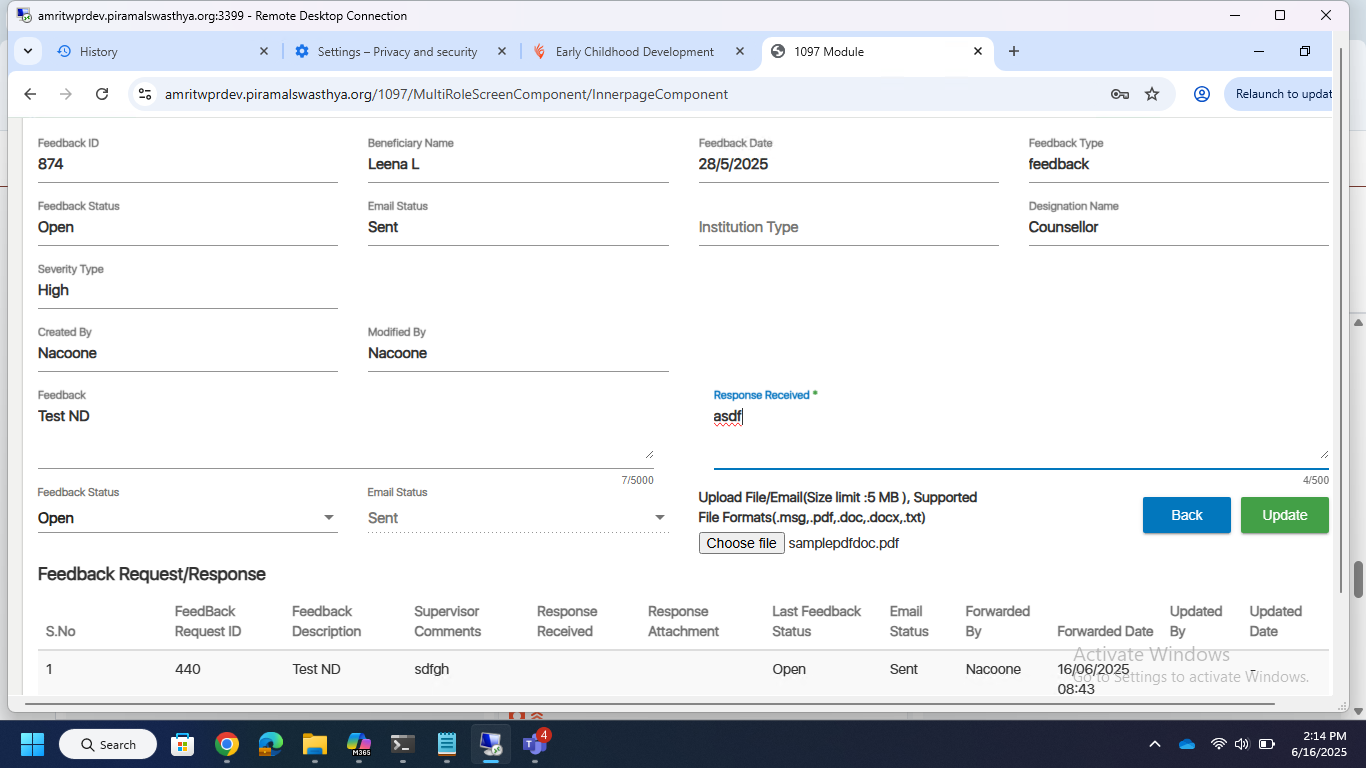The height and width of the screenshot is (768, 1366).
Task: Click Beneficiary Name Leena L
Action: [394, 164]
